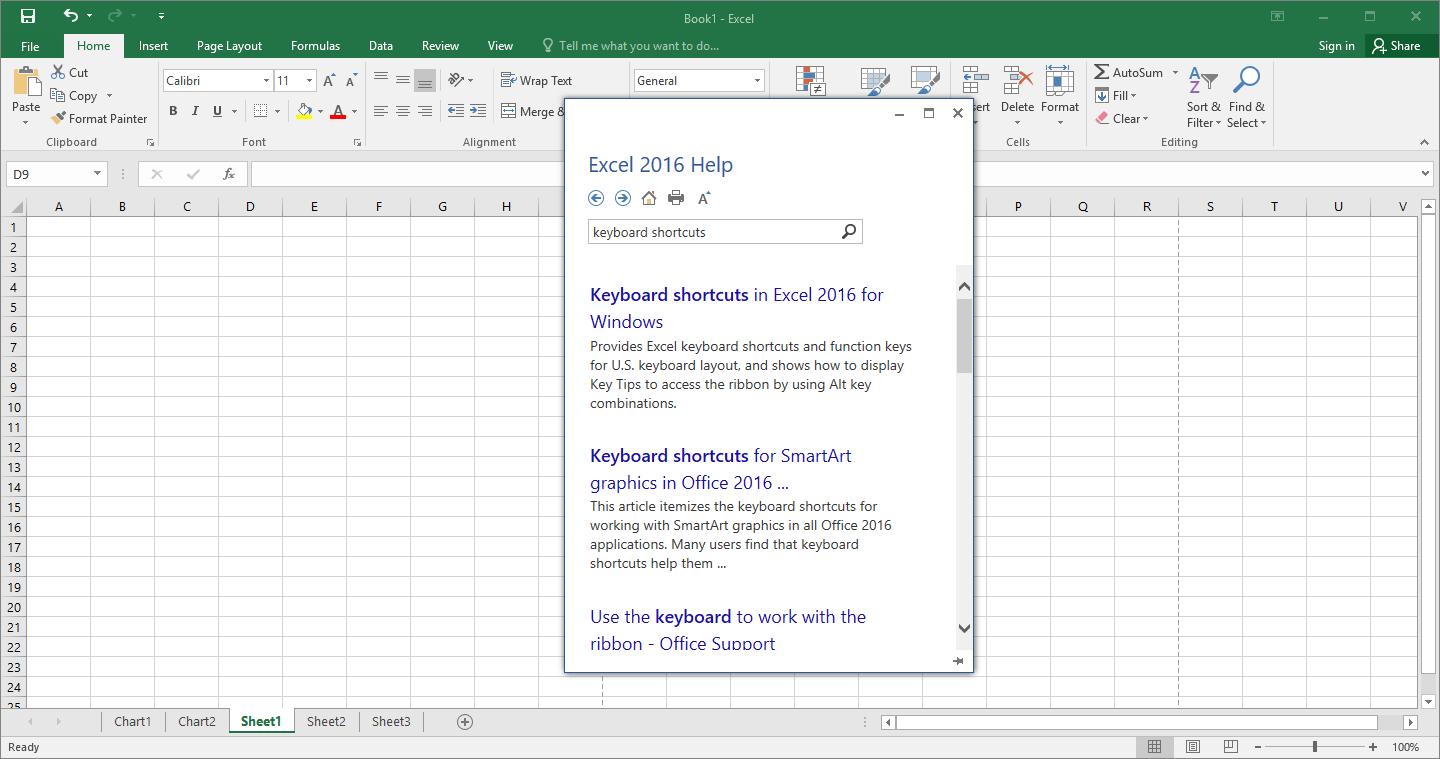
Task: Increase the cell indent
Action: pos(478,111)
